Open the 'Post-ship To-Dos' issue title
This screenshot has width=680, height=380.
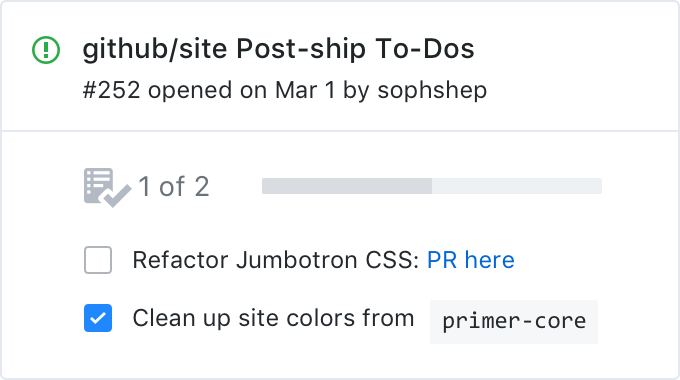[x=355, y=49]
